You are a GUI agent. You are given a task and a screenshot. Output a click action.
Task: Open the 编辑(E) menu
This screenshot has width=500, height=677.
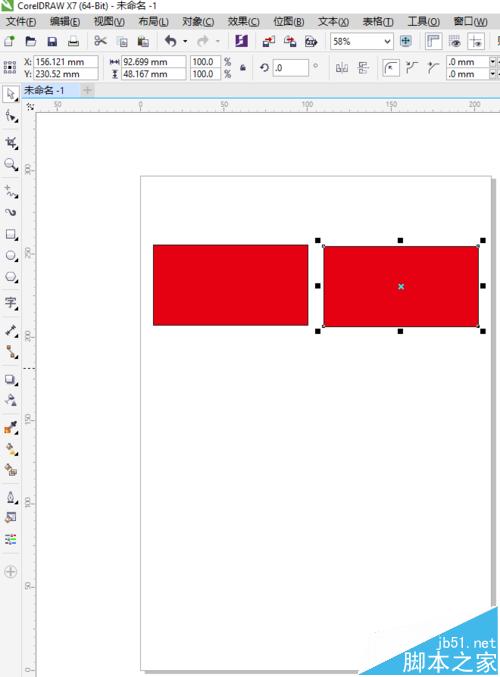coord(65,22)
